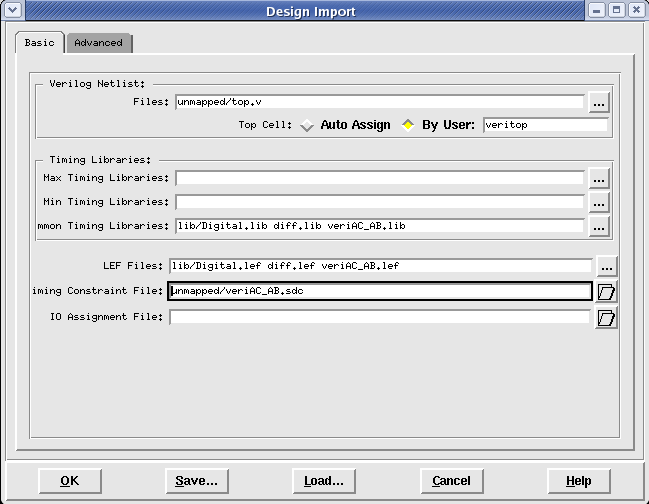This screenshot has width=649, height=504.
Task: Select the Basic tab
Action: point(39,43)
